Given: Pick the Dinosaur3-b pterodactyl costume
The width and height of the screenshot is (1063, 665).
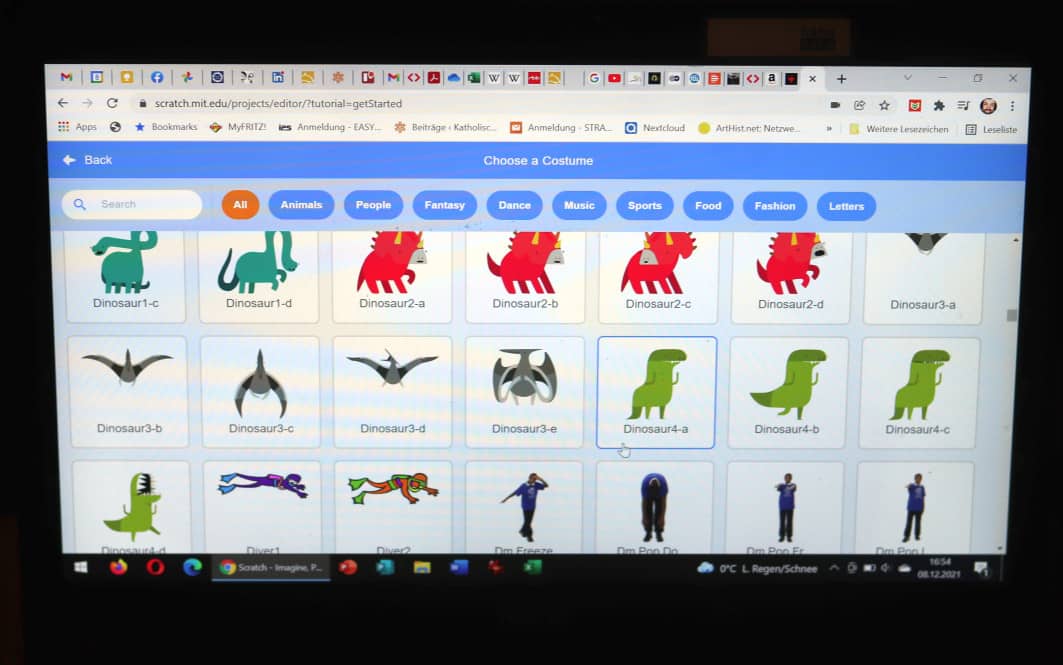Looking at the screenshot, I should [x=129, y=391].
